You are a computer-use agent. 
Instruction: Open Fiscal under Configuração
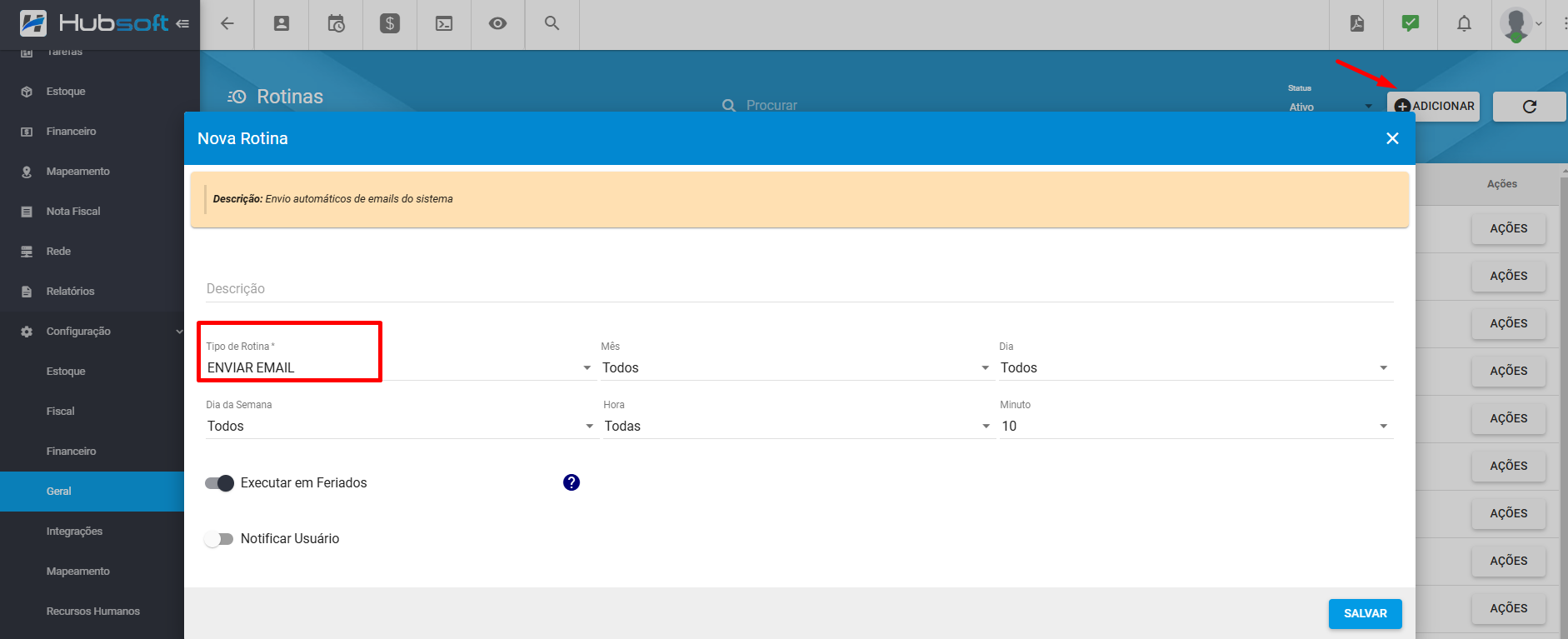(60, 412)
